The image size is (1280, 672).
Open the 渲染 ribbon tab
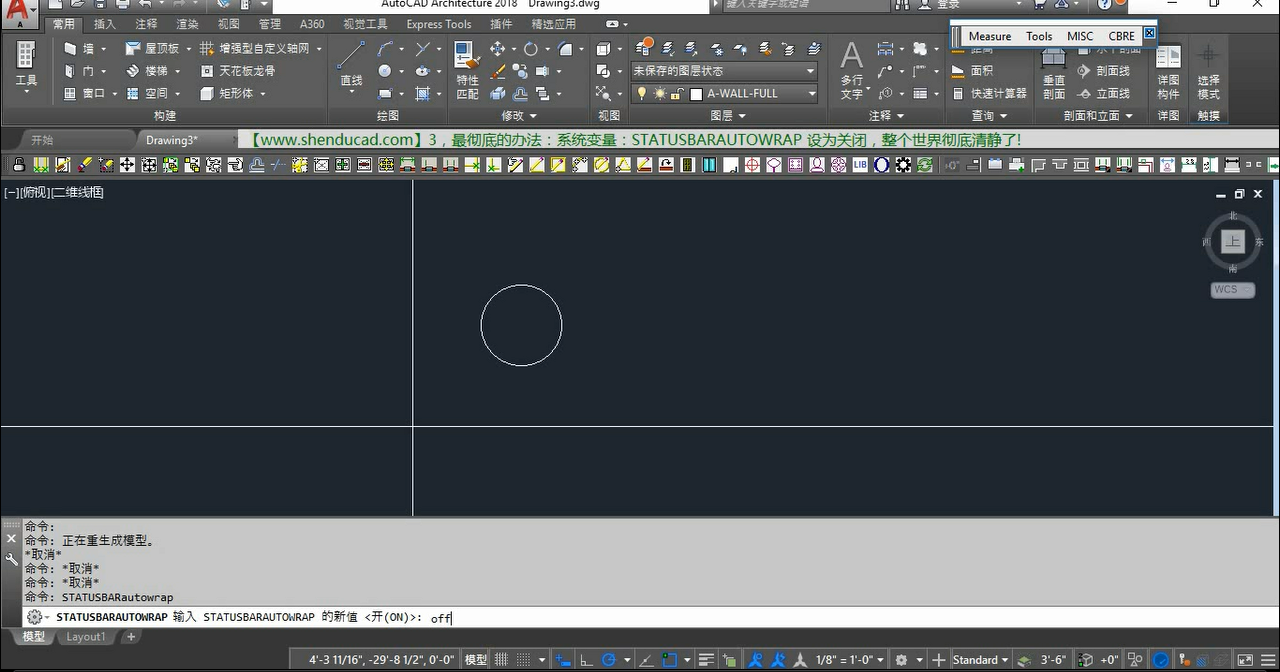point(187,24)
